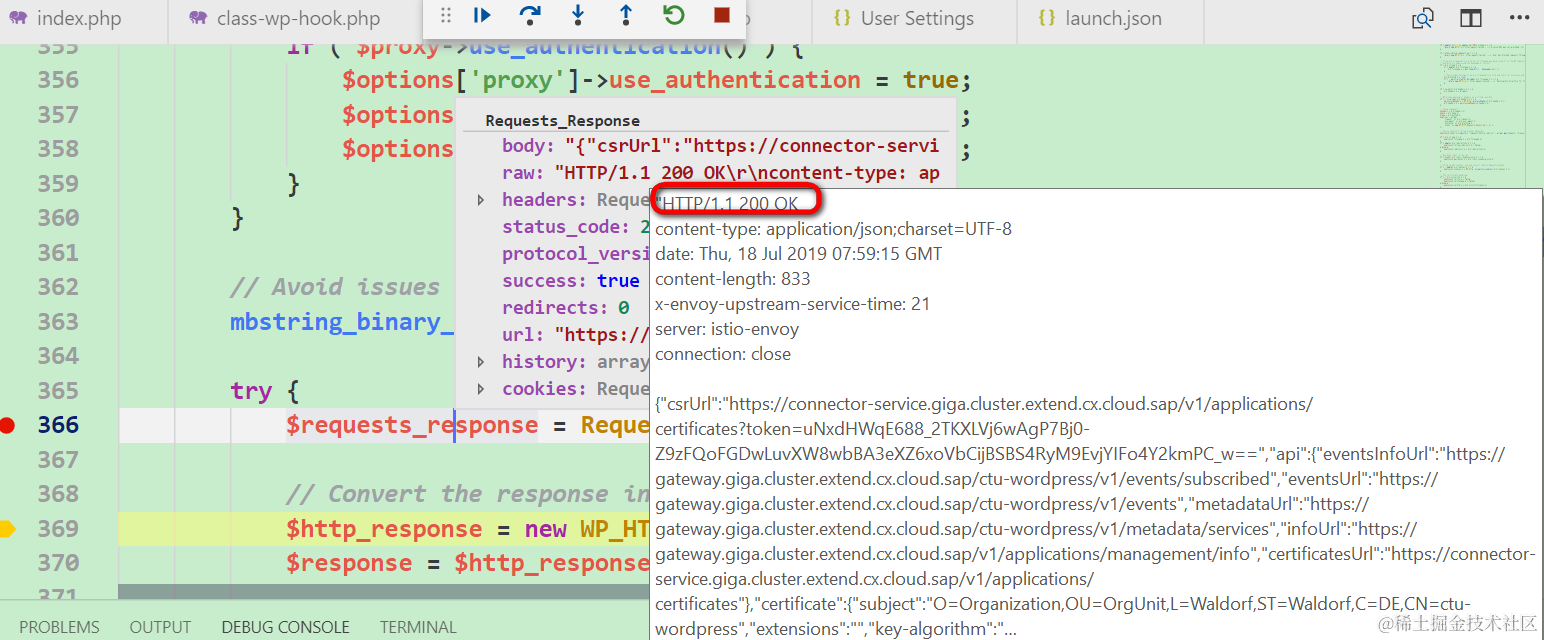Click the '// Convert the response' comment
This screenshot has width=1544, height=640.
click(468, 494)
